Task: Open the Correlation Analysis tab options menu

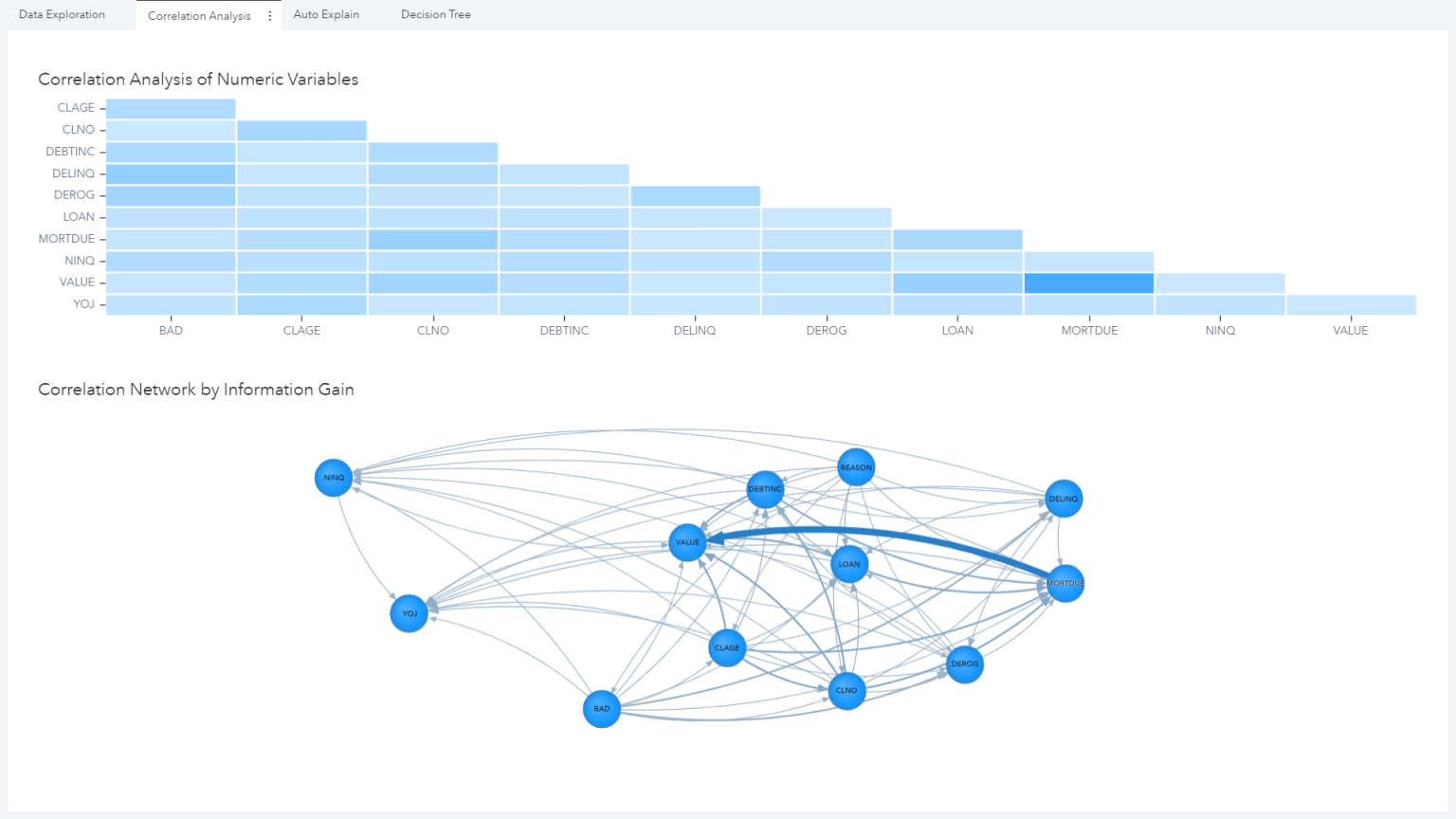Action: tap(270, 15)
